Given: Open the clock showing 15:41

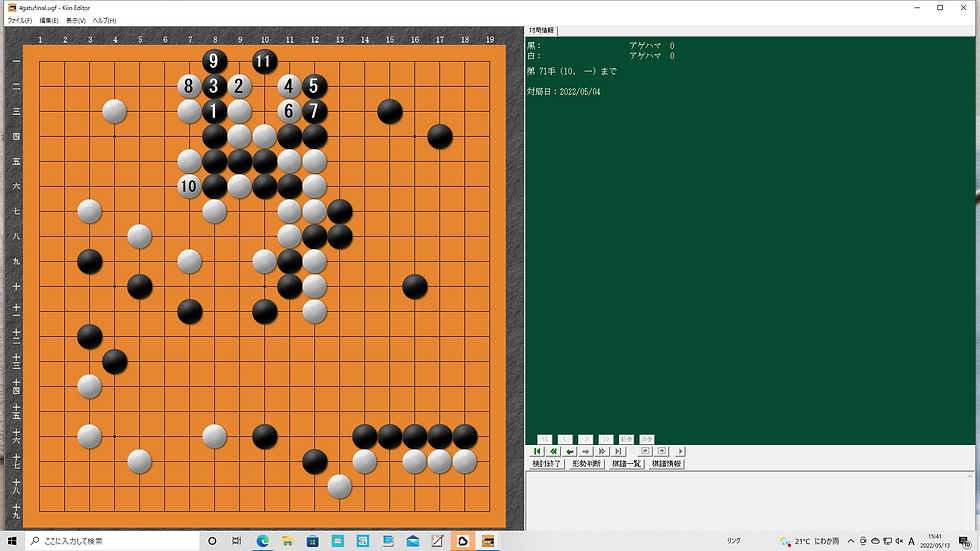Looking at the screenshot, I should (935, 541).
